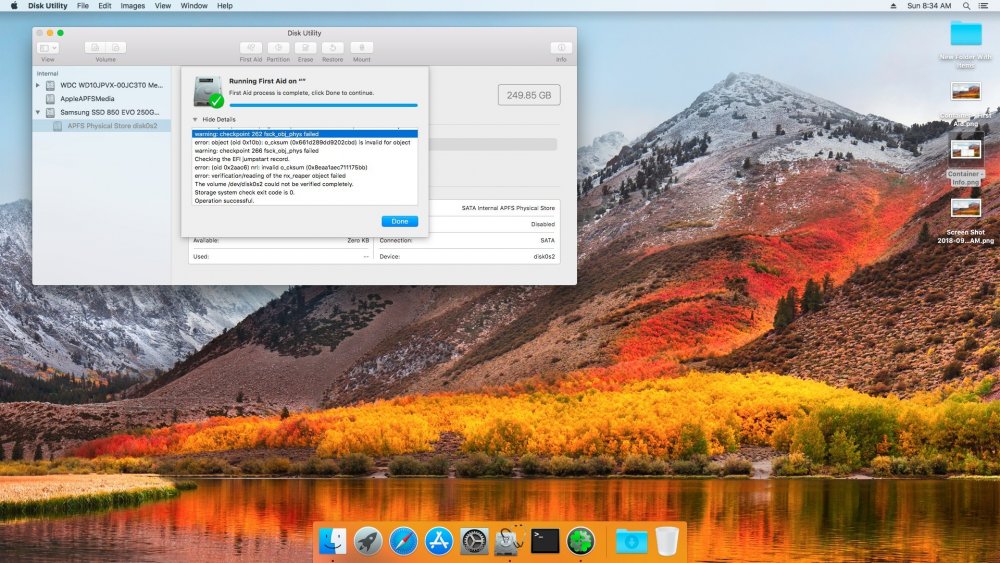Open the View sidebar dropdown
The image size is (1000, 563).
tap(48, 48)
